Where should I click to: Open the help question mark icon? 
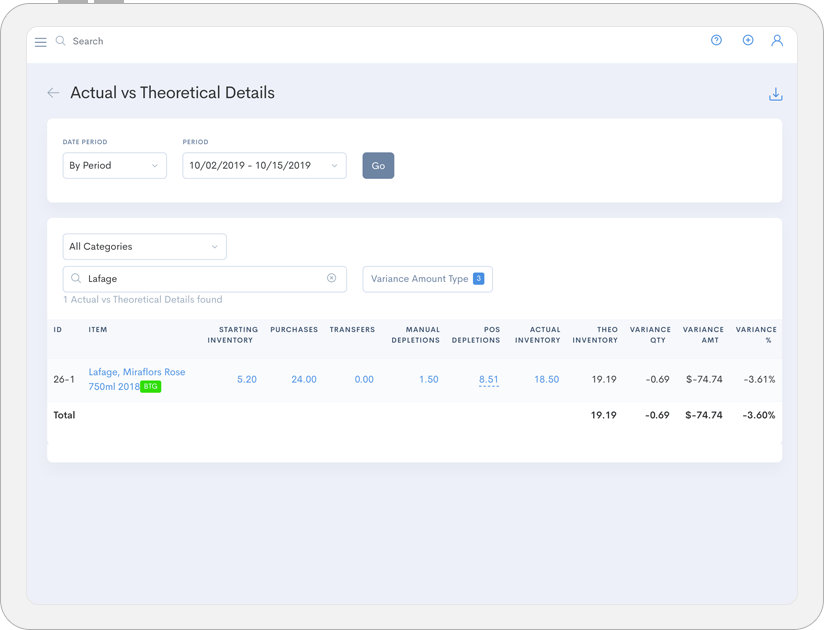click(x=716, y=40)
